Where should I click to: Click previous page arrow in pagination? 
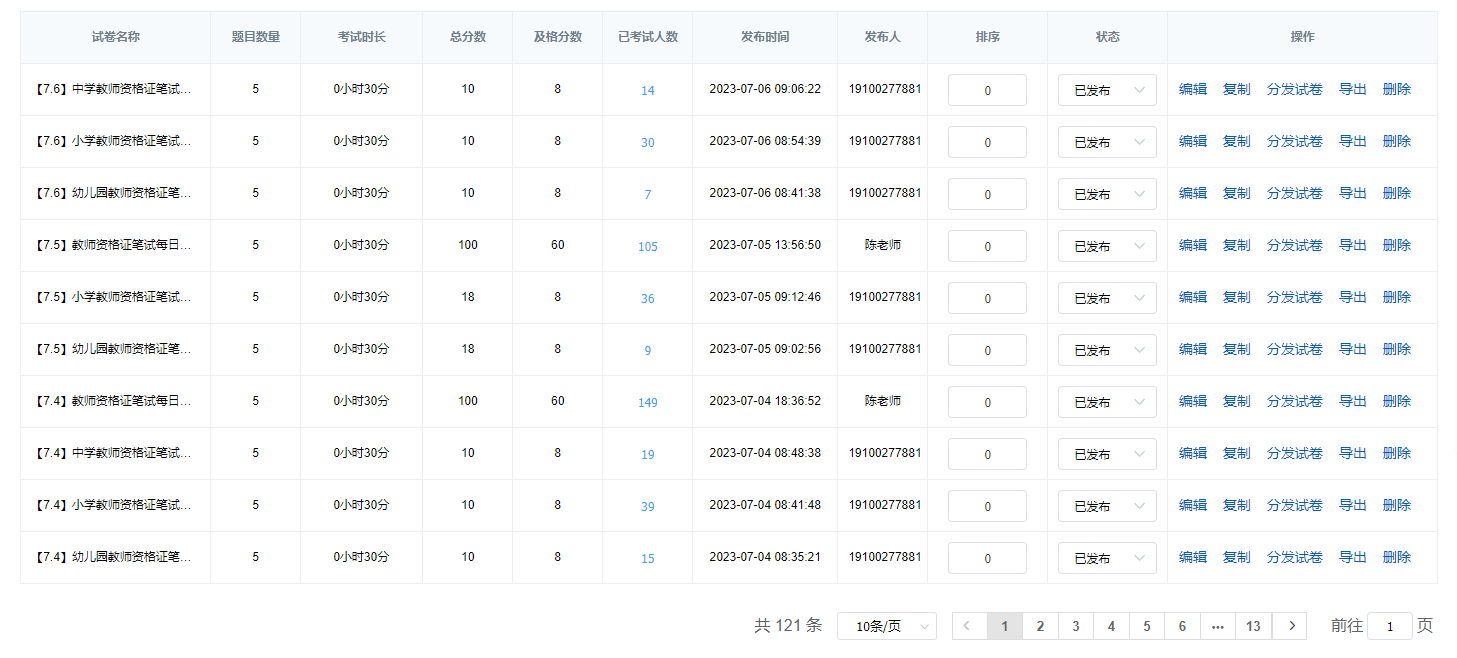point(968,626)
